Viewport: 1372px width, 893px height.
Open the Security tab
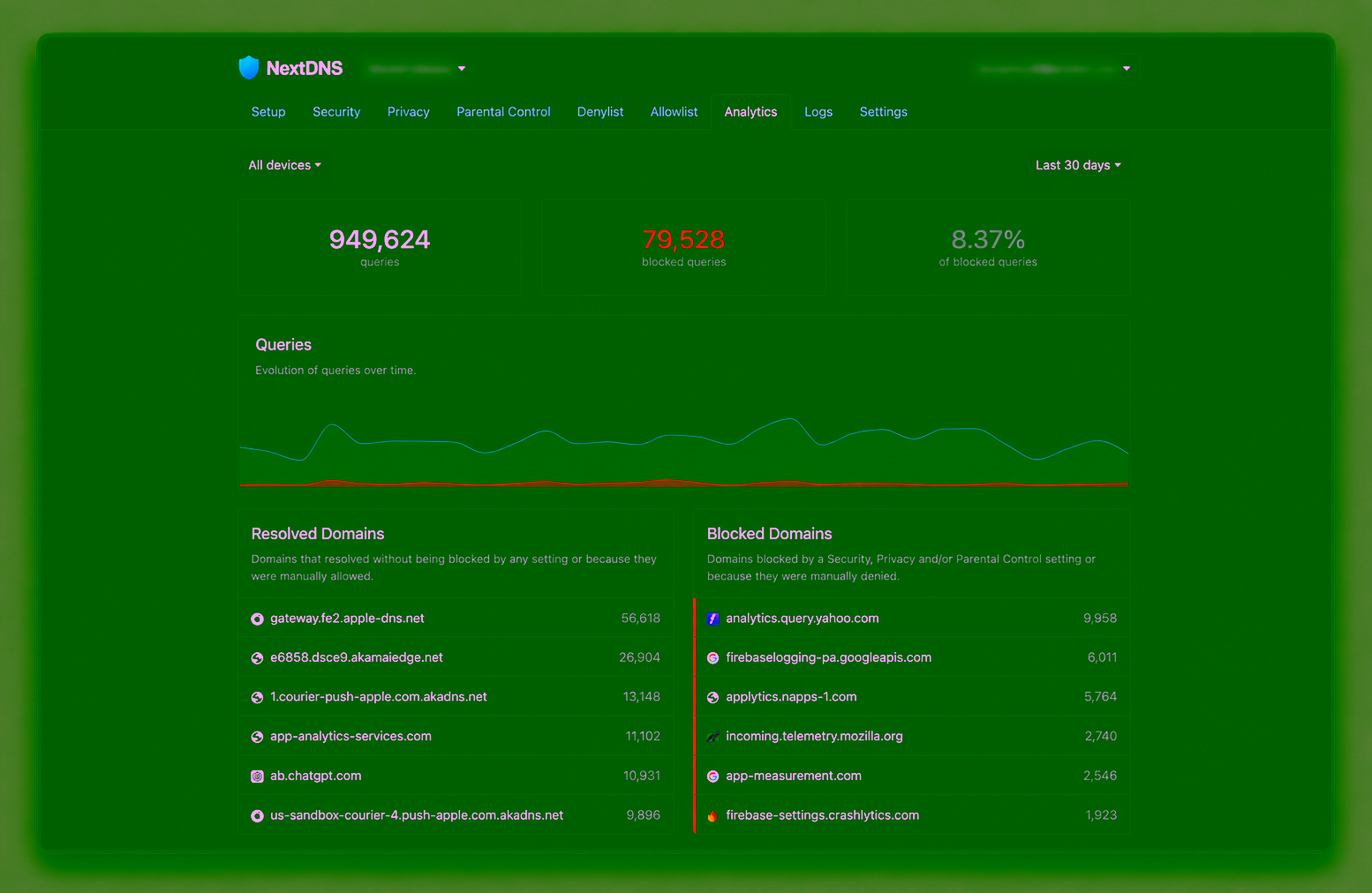[336, 112]
